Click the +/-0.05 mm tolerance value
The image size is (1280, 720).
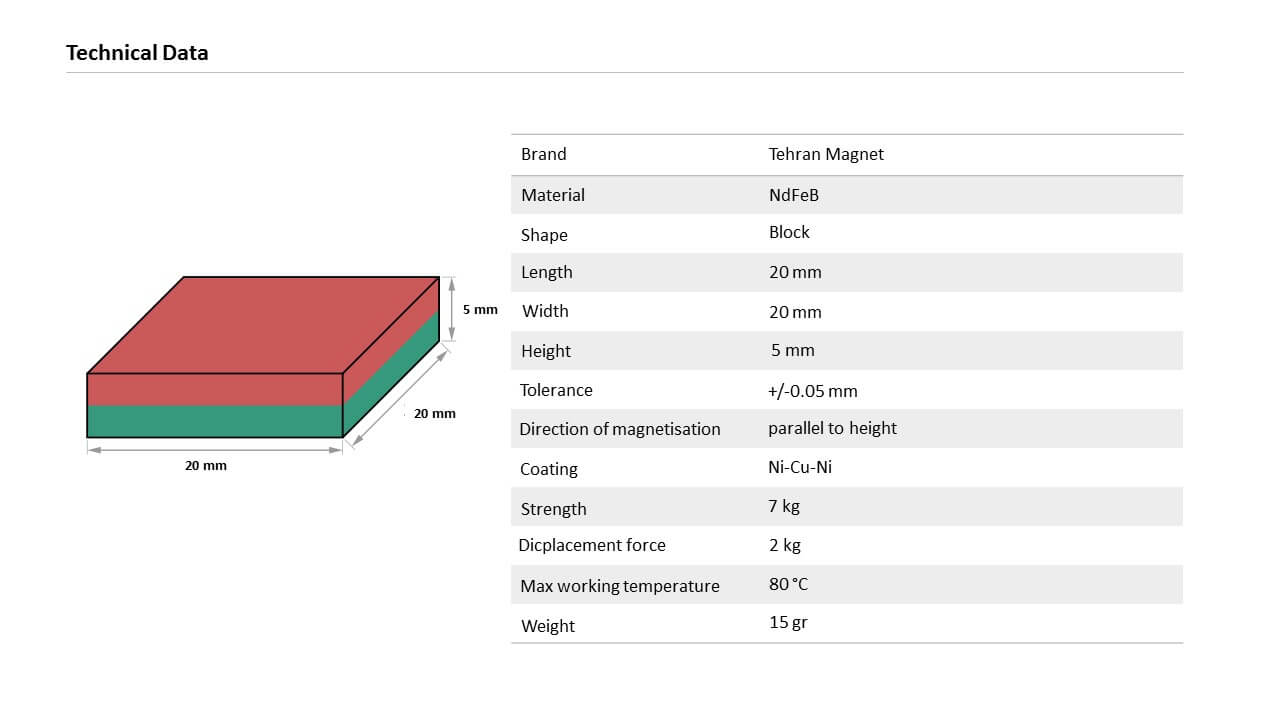812,391
